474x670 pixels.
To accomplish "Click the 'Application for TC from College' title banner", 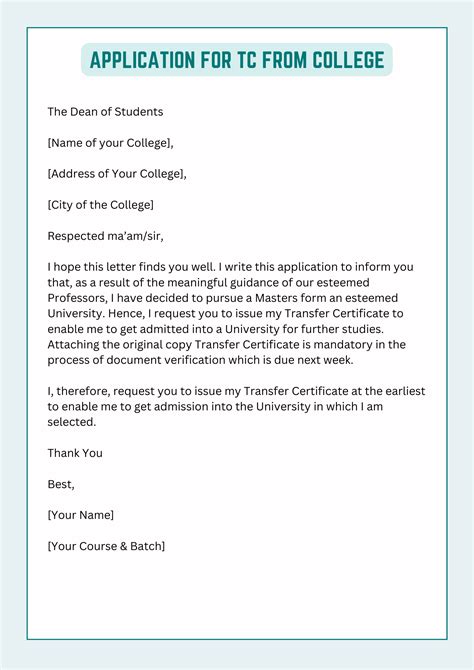I will (x=237, y=60).
